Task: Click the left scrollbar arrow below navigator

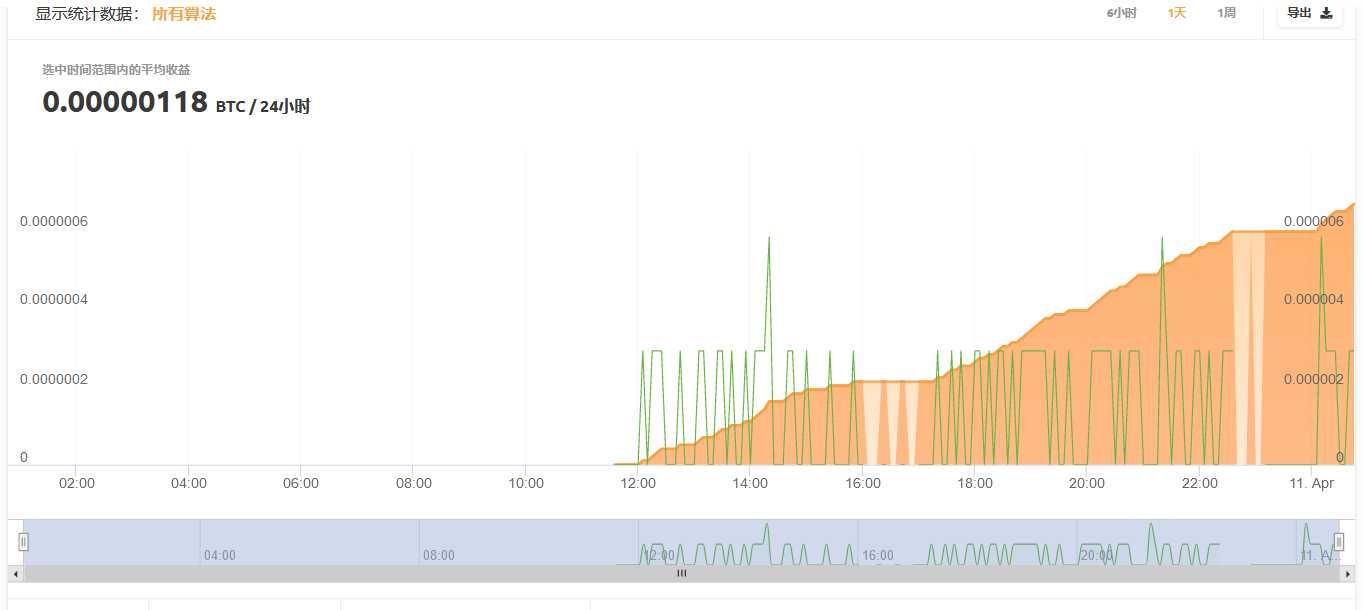Action: click(15, 574)
